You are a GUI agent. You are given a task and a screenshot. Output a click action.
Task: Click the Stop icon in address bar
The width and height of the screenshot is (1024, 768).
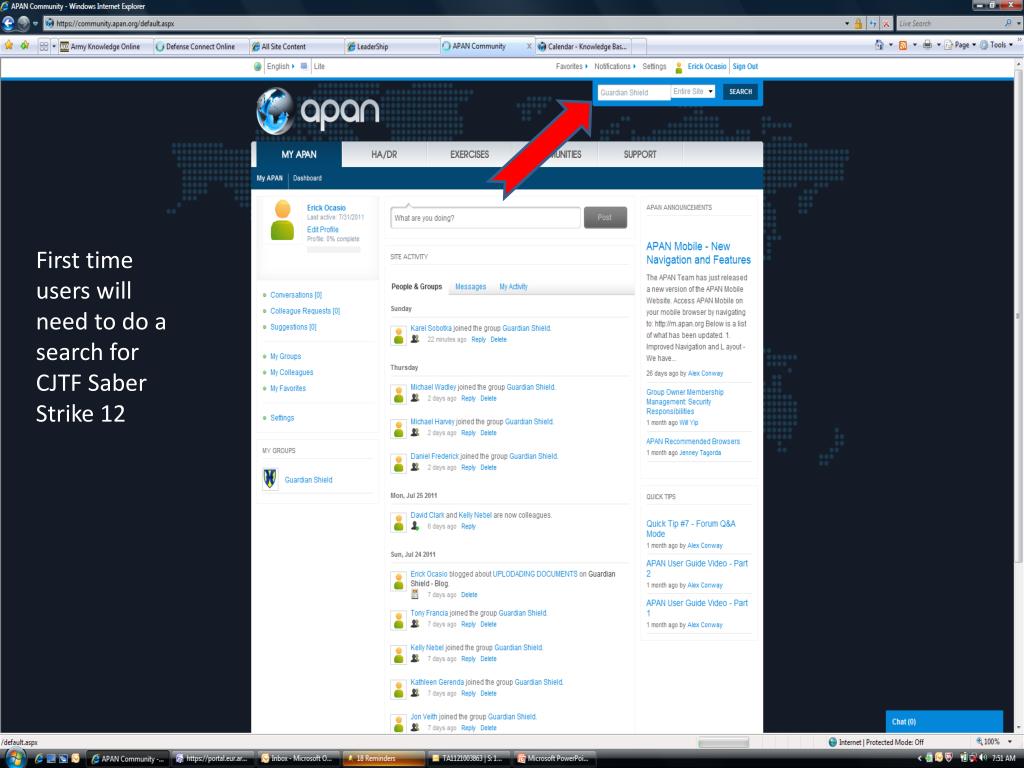tap(886, 24)
